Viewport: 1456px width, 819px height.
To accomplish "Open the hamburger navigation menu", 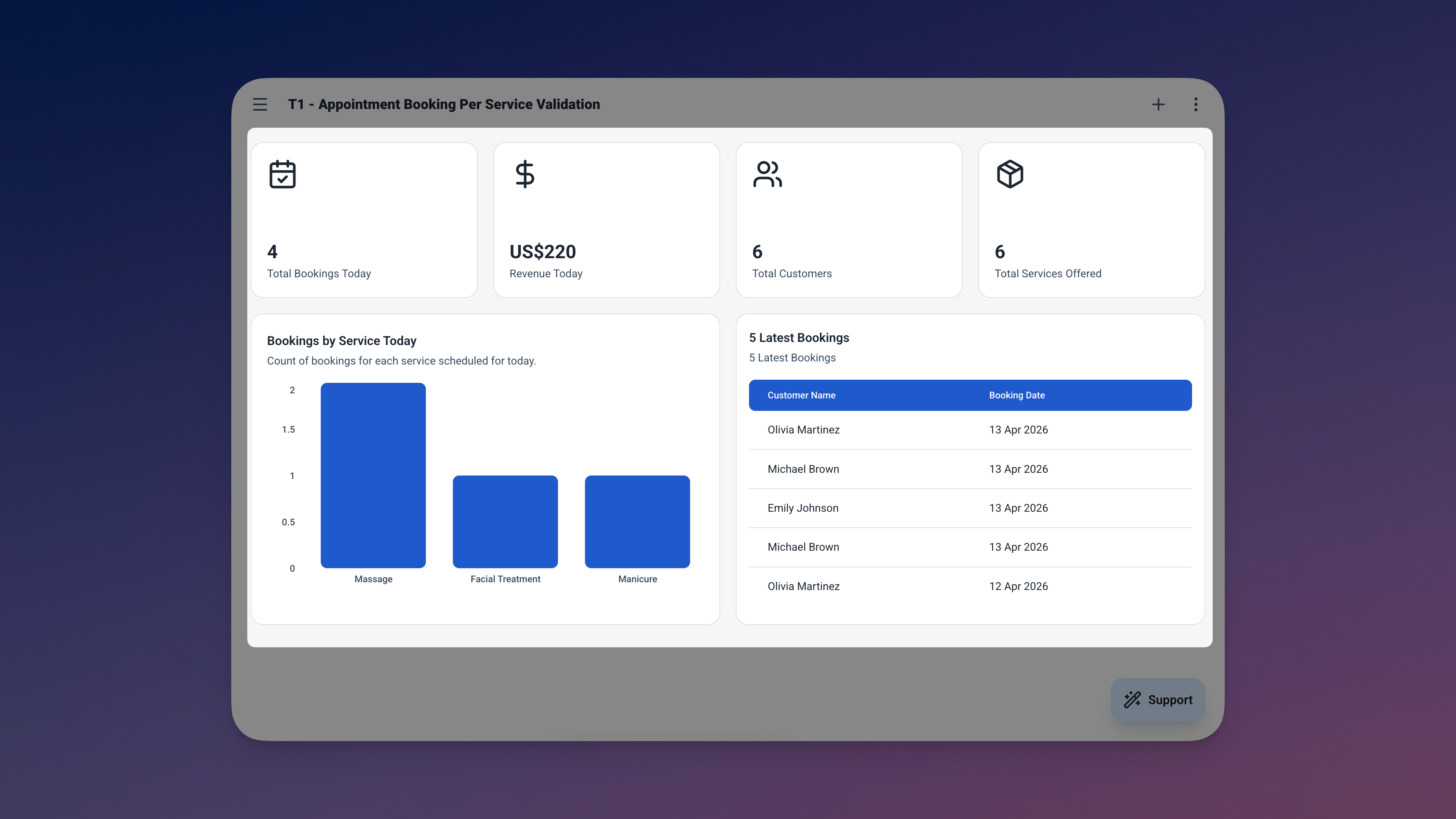I will pyautogui.click(x=260, y=104).
